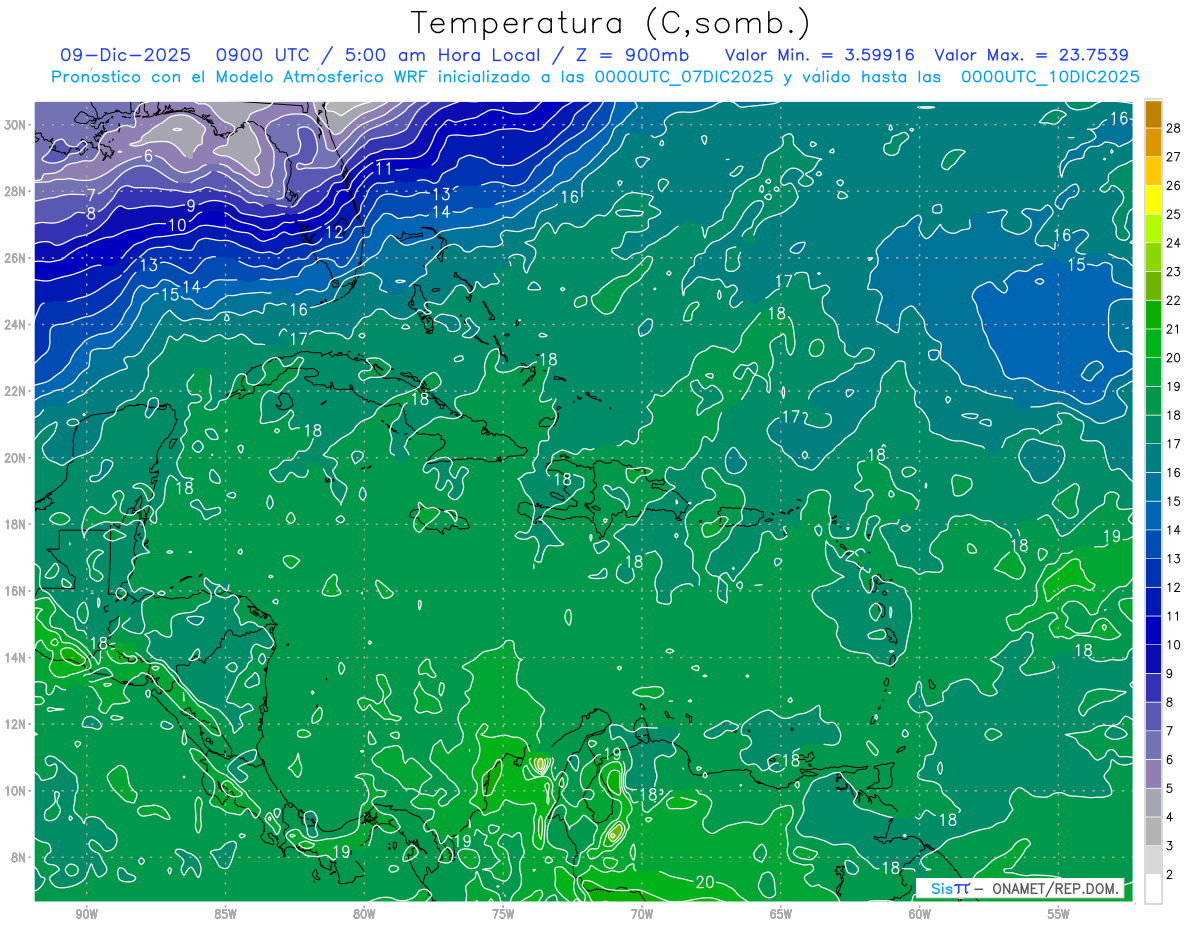Click the white swatch at color scale bottom
Viewport: 1200px width, 927px height.
1153,888
